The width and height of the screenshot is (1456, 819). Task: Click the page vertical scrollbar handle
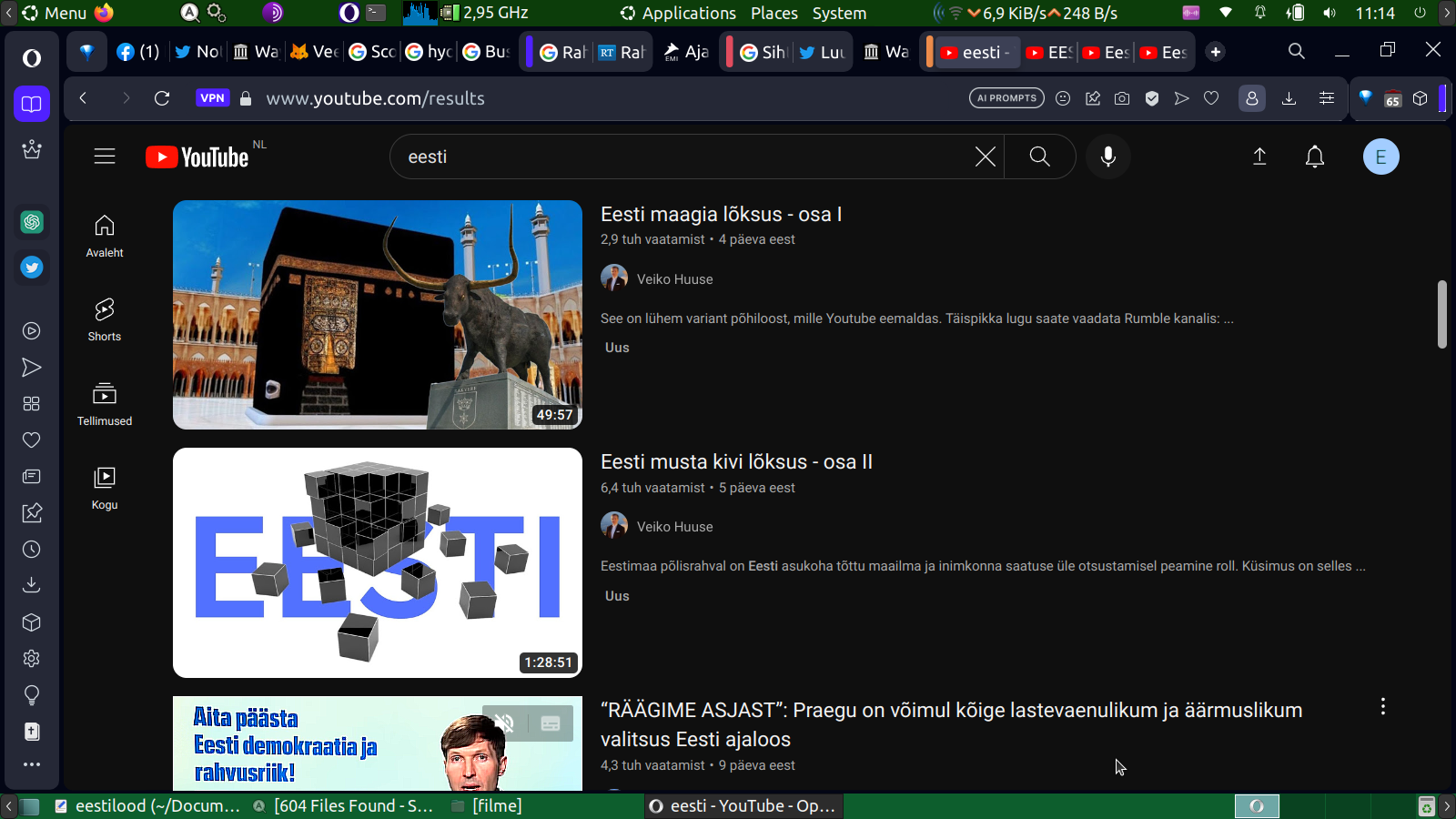click(1441, 314)
